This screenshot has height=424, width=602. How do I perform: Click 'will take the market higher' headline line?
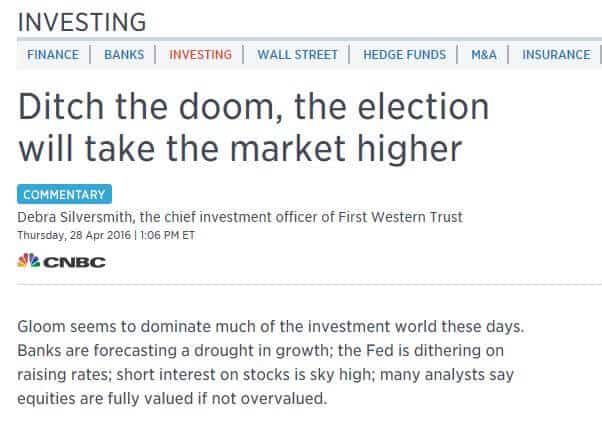tap(240, 148)
